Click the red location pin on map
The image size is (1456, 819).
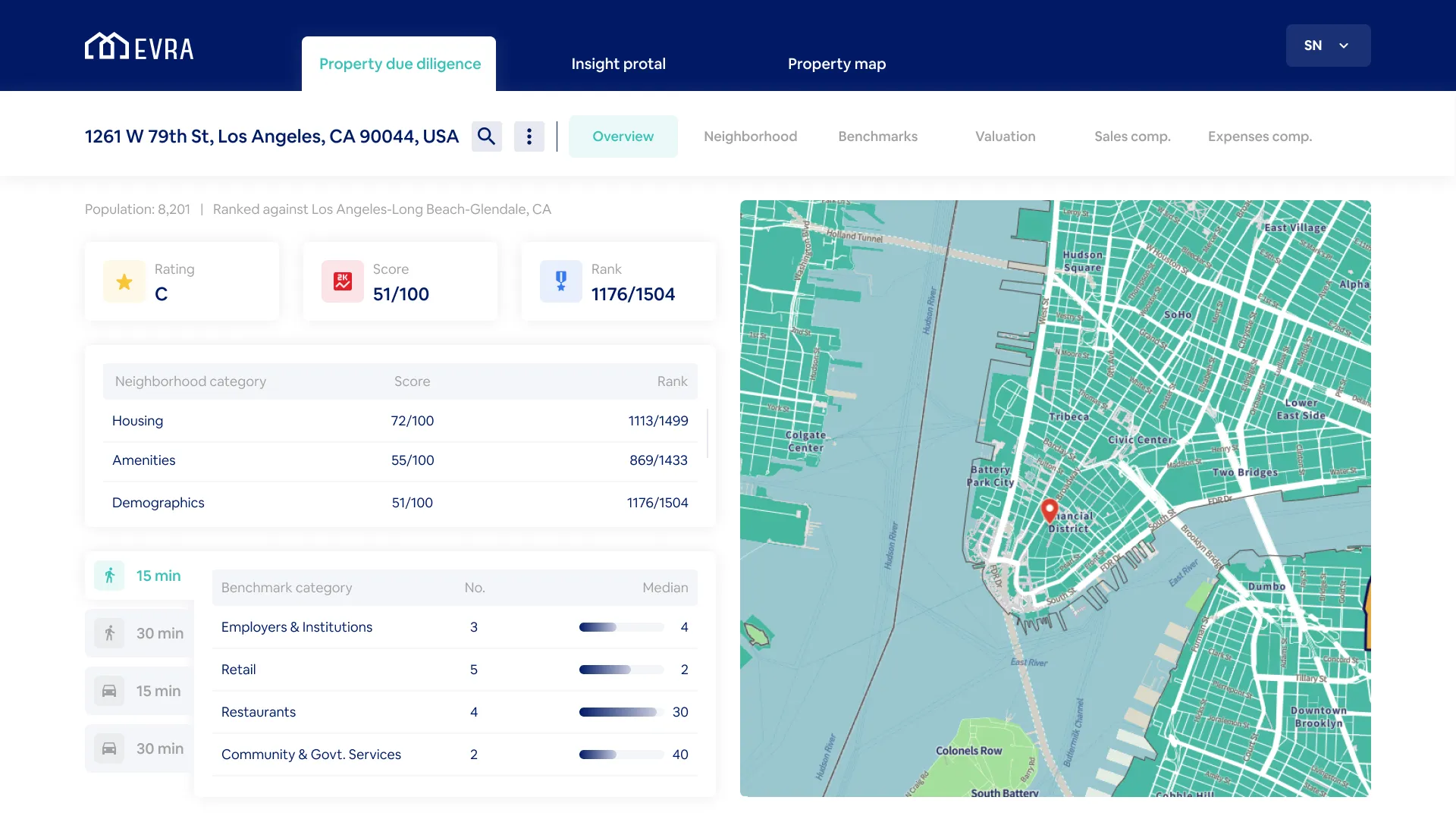pos(1050,510)
